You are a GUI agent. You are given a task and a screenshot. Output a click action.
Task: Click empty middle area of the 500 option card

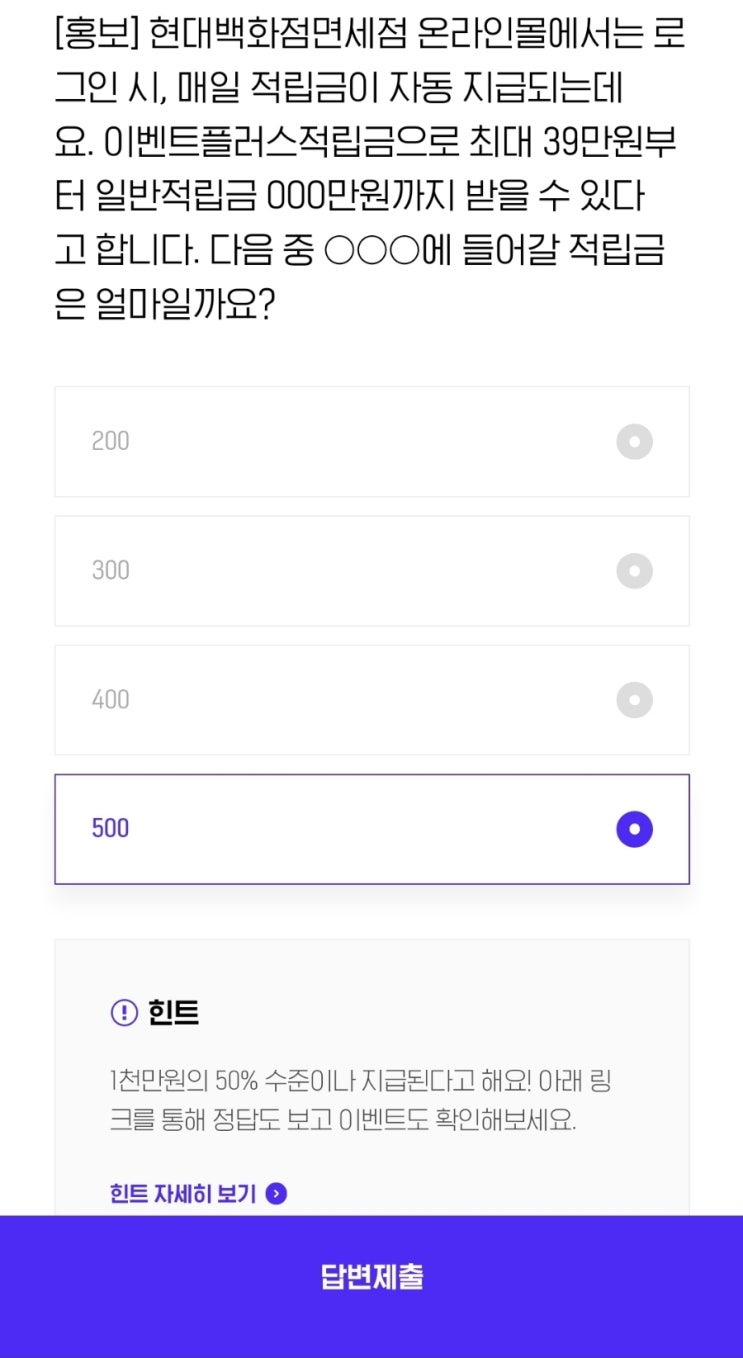370,828
